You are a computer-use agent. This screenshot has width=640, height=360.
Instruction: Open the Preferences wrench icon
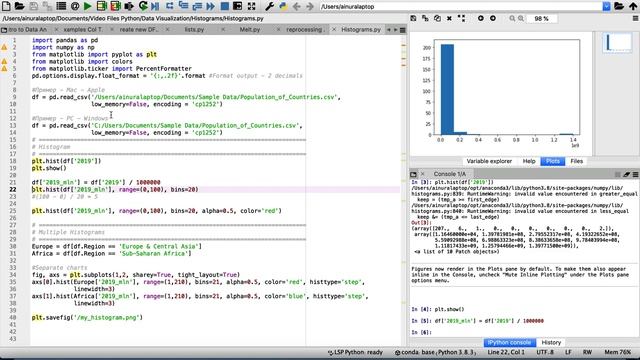point(269,6)
